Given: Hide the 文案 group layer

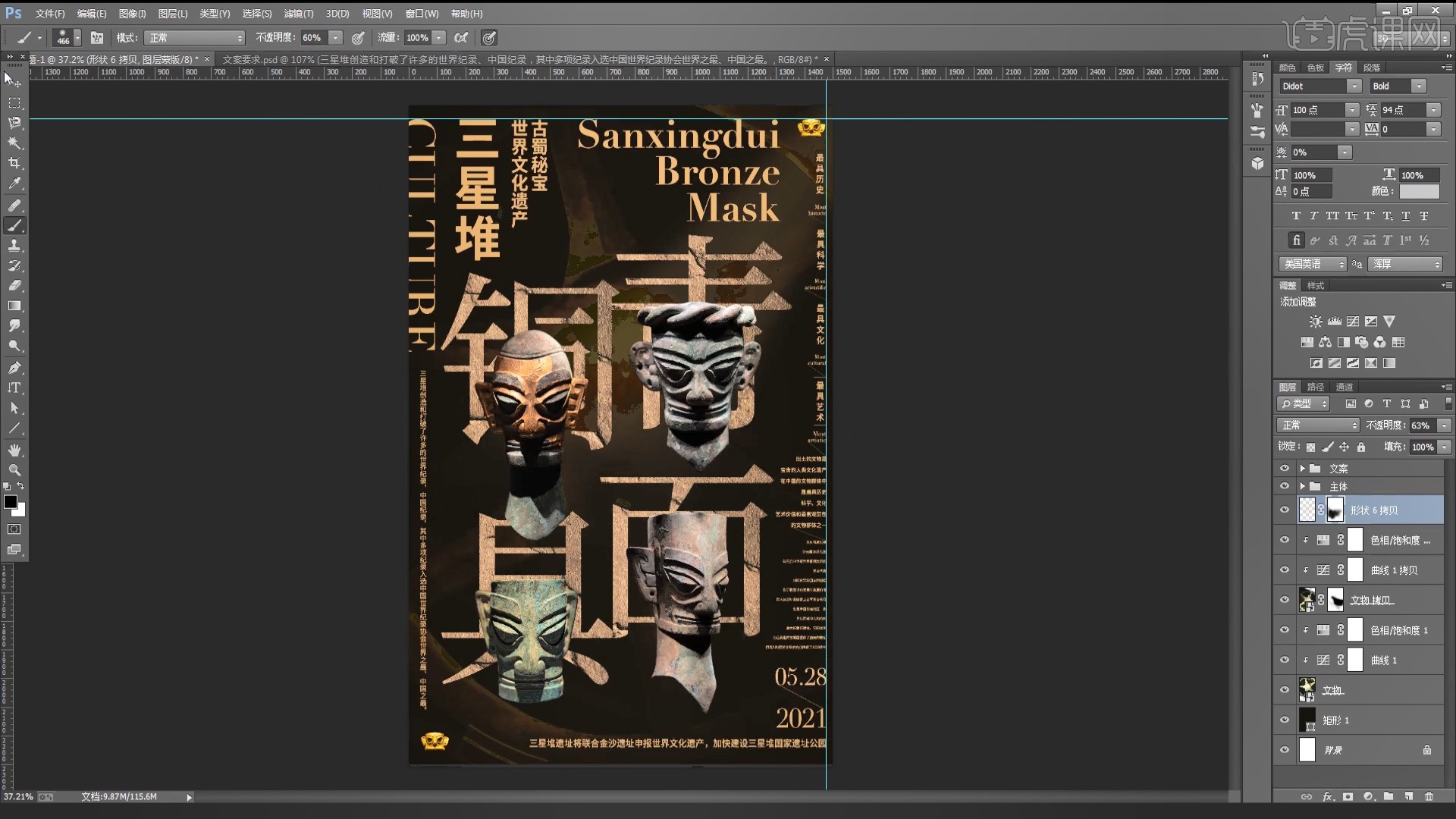Looking at the screenshot, I should click(1285, 468).
